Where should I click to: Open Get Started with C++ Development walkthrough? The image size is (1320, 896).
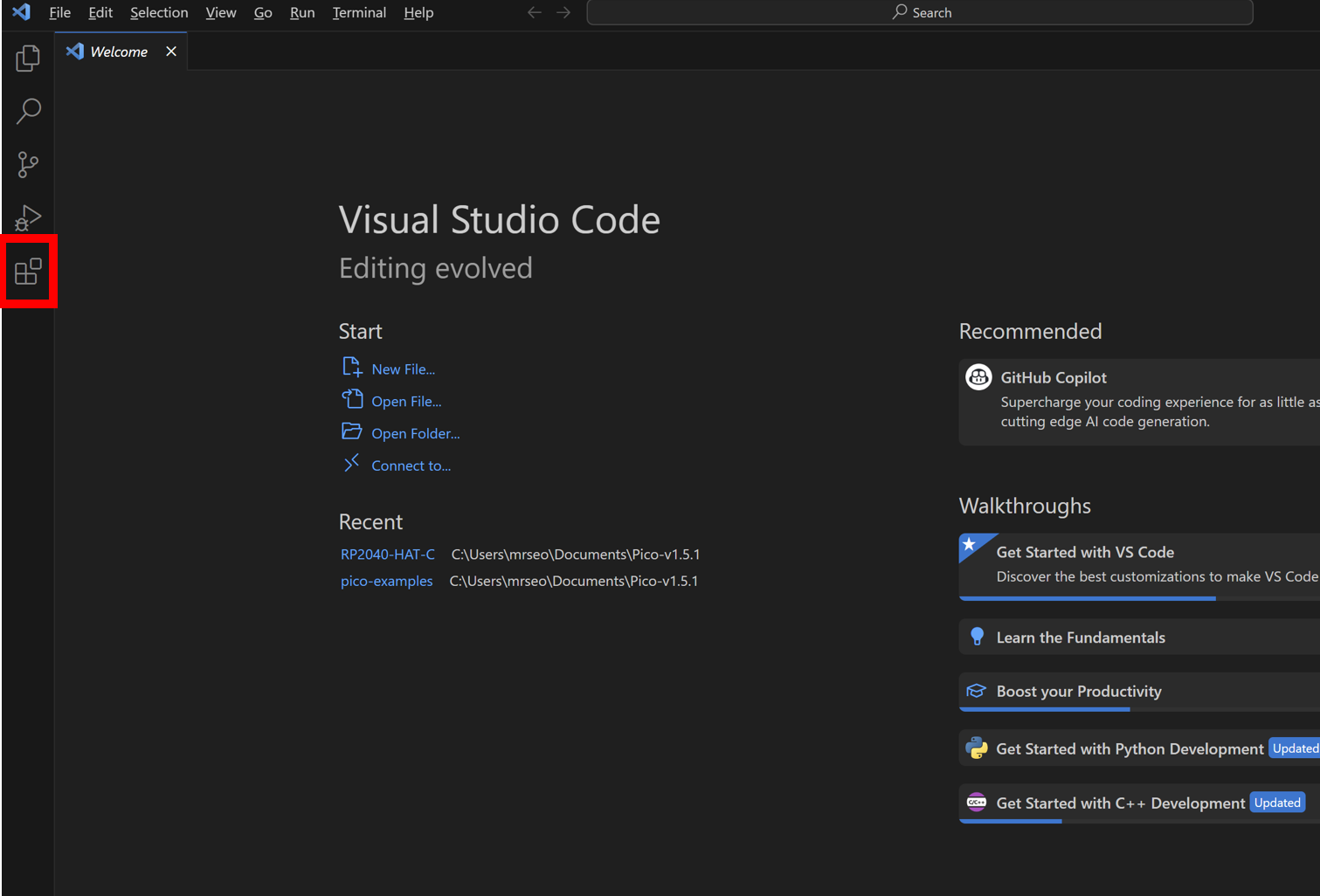[1139, 803]
